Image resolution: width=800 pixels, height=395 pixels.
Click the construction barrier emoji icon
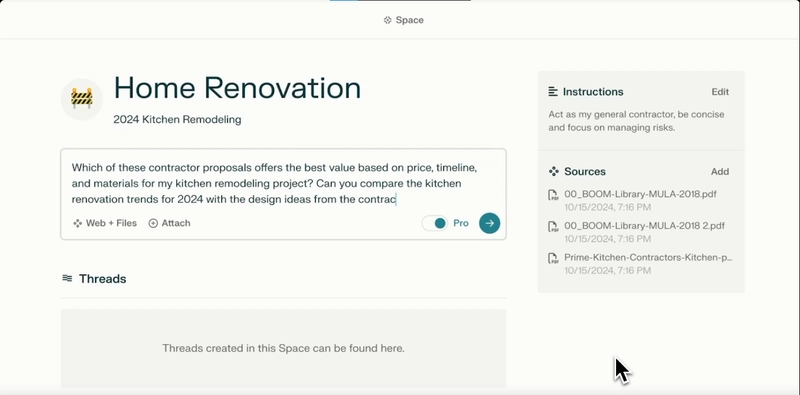pyautogui.click(x=82, y=99)
